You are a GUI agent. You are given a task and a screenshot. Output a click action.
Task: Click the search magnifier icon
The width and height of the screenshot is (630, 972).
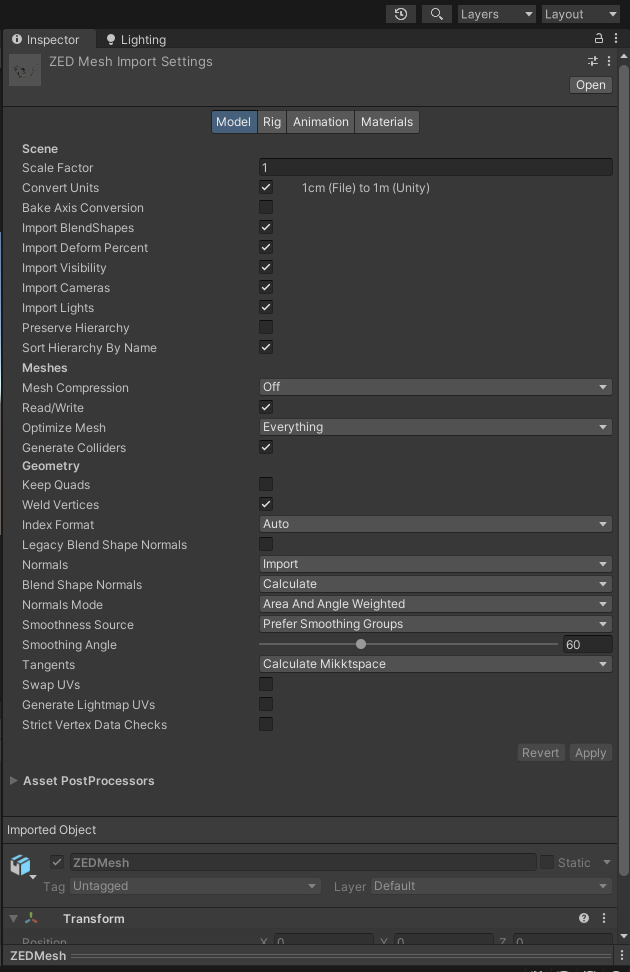(437, 14)
